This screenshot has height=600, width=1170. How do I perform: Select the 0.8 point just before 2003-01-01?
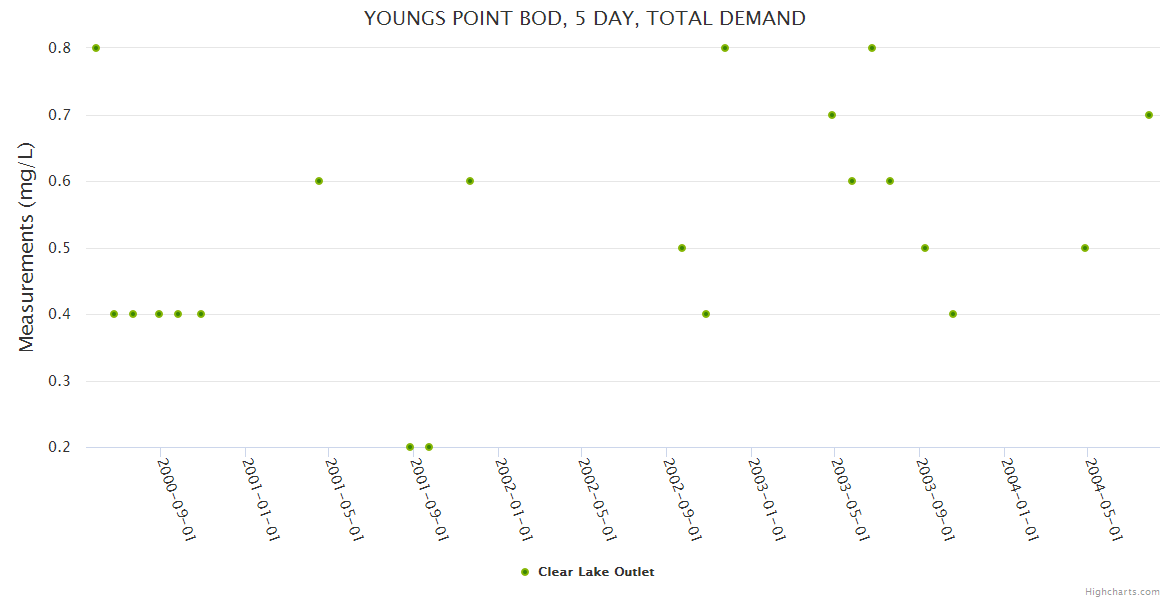point(725,48)
